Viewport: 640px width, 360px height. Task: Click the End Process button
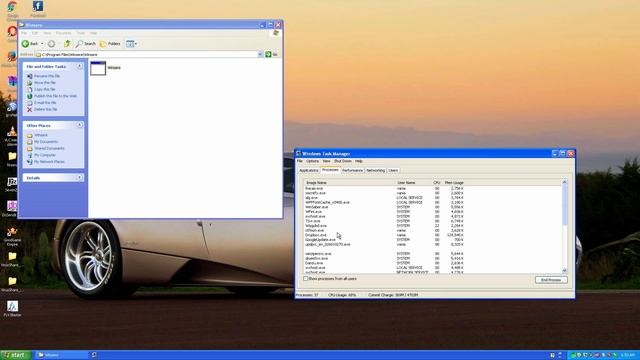pos(551,280)
